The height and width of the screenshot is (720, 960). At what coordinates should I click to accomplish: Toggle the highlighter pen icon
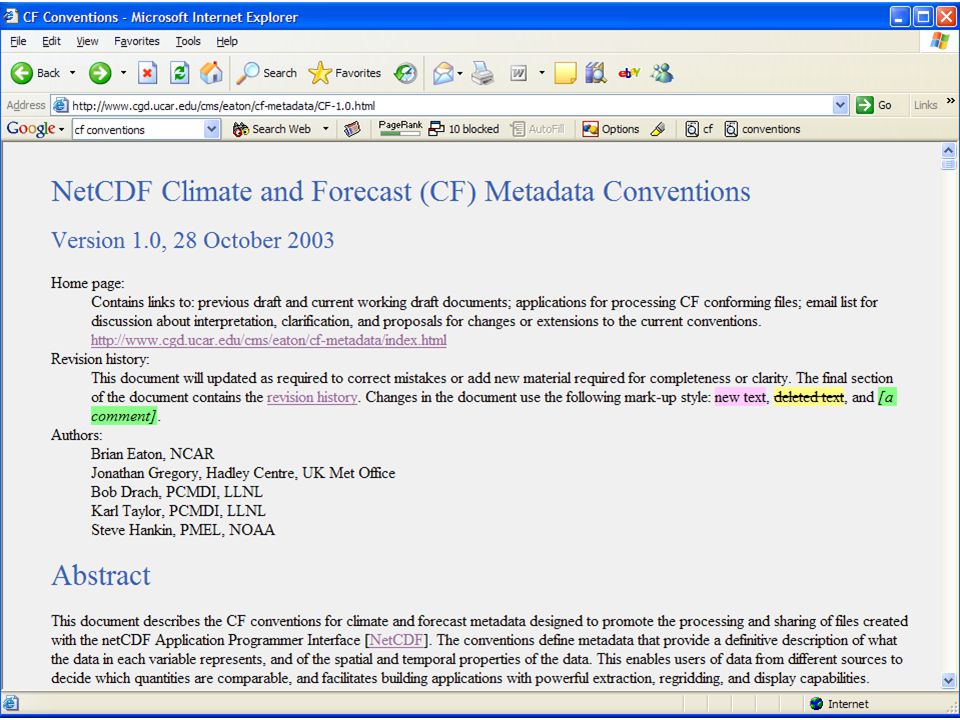(x=658, y=129)
